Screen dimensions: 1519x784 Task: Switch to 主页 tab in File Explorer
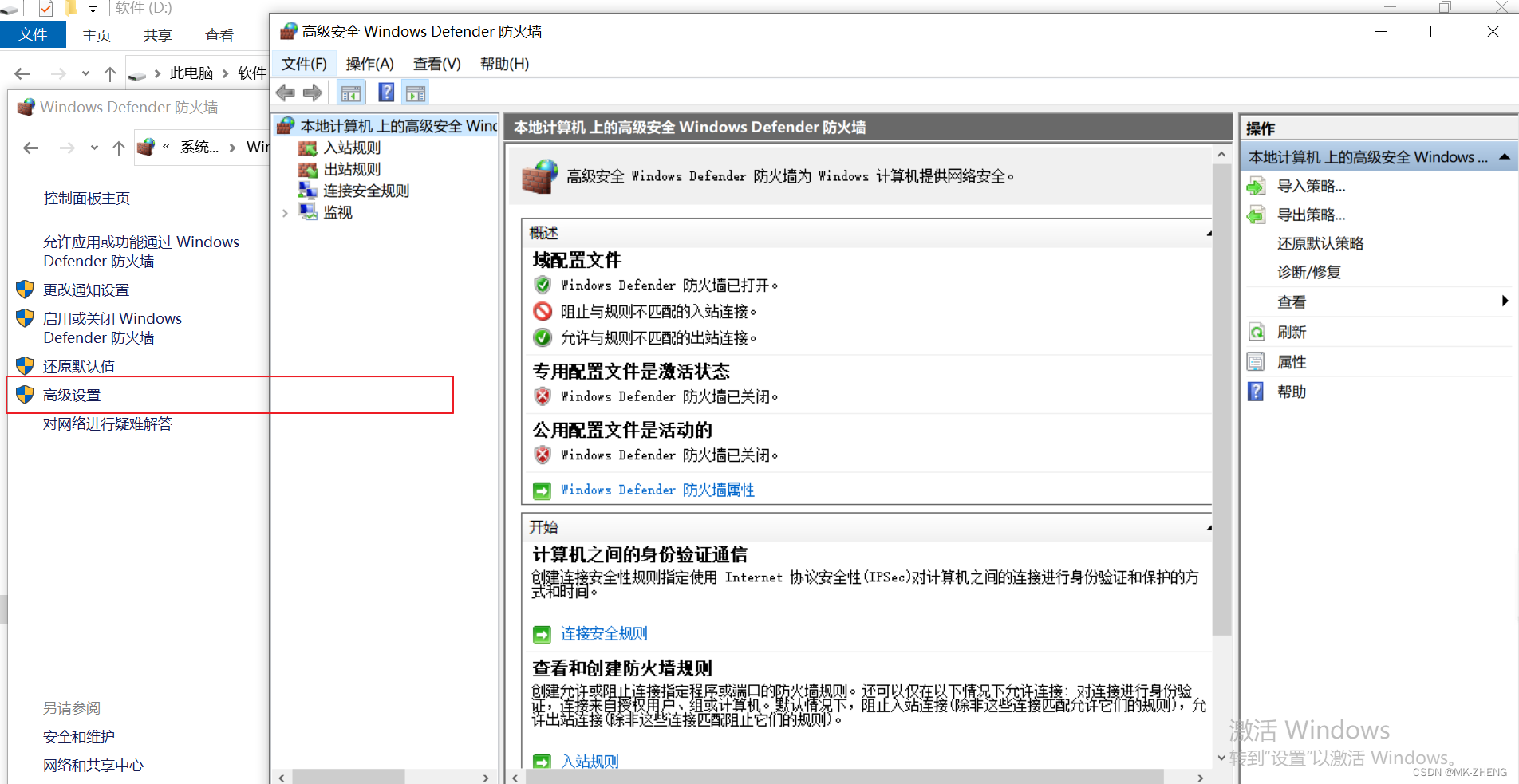[97, 35]
